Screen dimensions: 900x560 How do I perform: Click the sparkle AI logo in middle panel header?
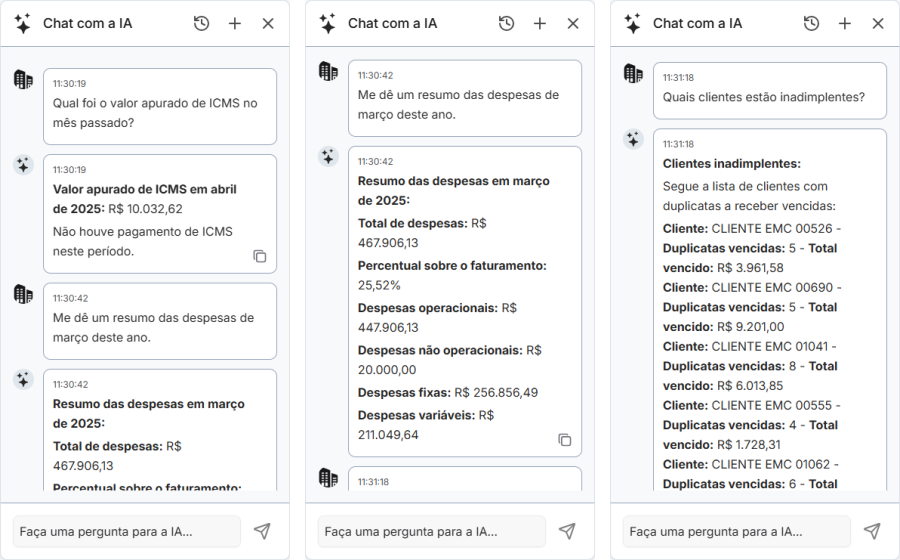328,24
